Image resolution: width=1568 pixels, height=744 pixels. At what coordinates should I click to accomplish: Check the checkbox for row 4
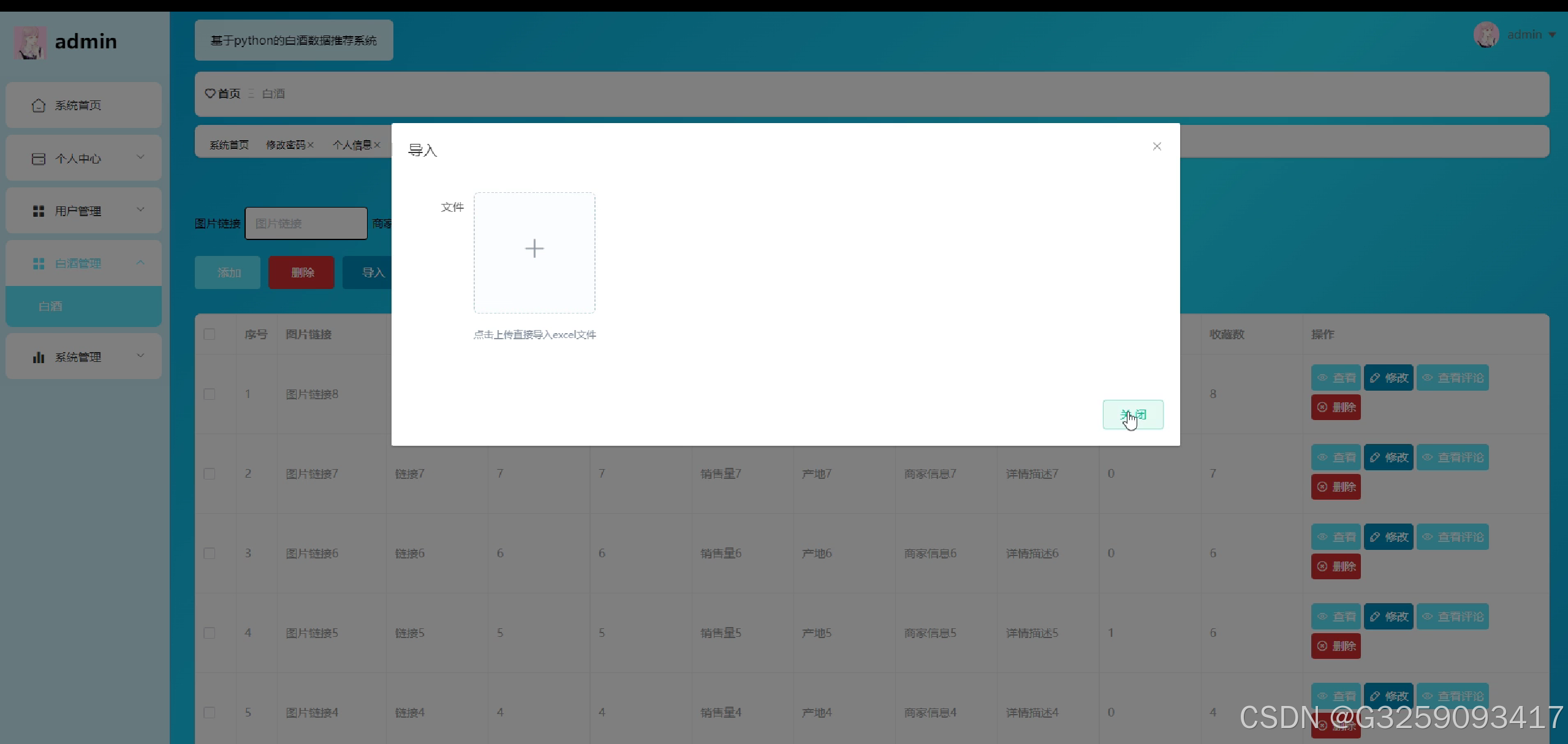coord(210,633)
